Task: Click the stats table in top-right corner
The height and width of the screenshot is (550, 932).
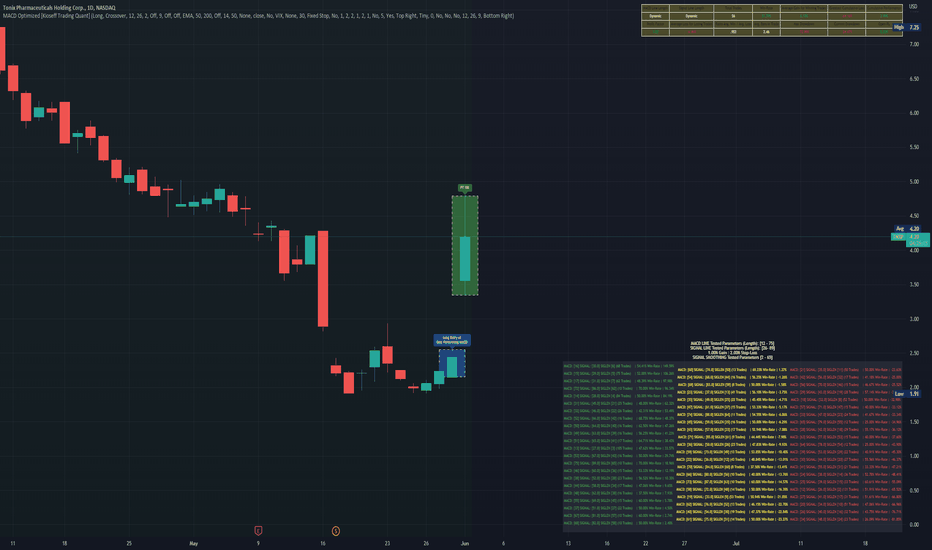Action: pyautogui.click(x=772, y=20)
